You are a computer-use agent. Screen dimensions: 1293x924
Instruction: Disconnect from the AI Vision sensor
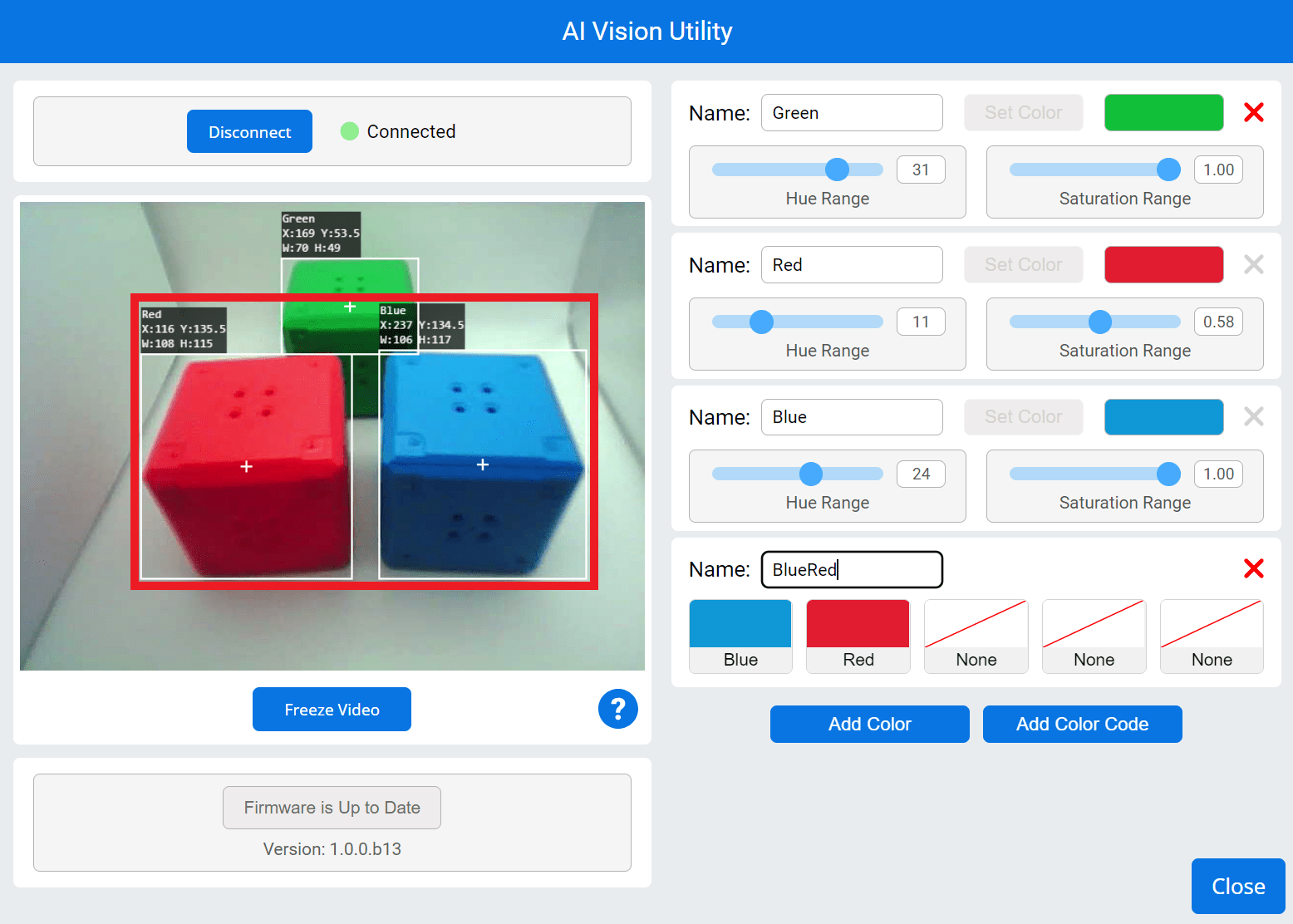coord(249,130)
